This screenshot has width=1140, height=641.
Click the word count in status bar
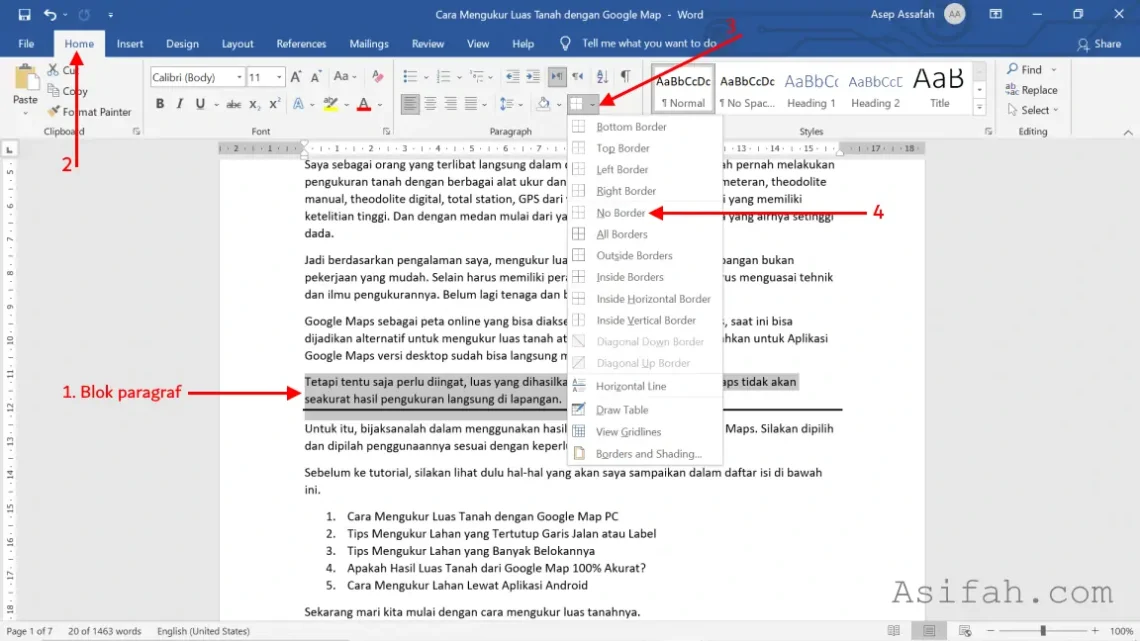(x=105, y=631)
